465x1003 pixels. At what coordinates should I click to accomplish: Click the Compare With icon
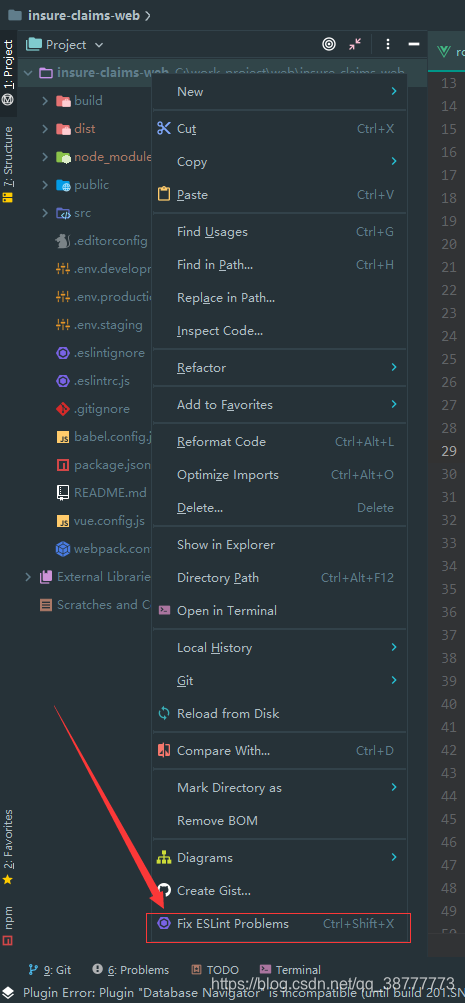pyautogui.click(x=164, y=750)
